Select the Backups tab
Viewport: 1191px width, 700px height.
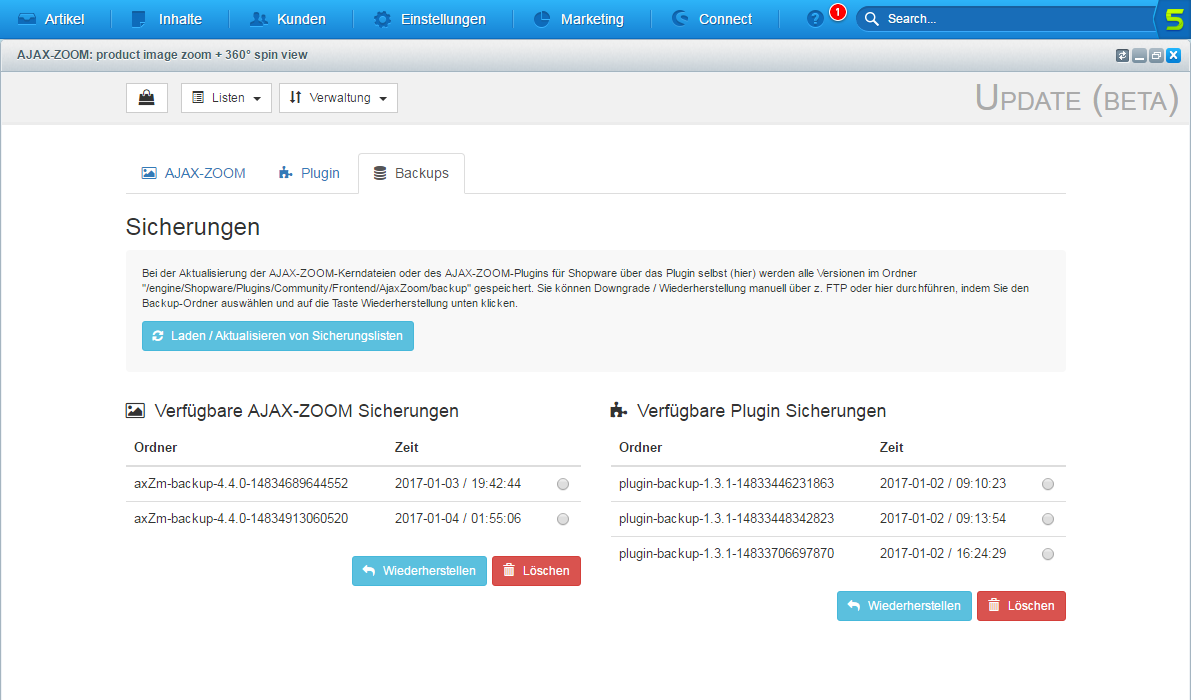411,173
